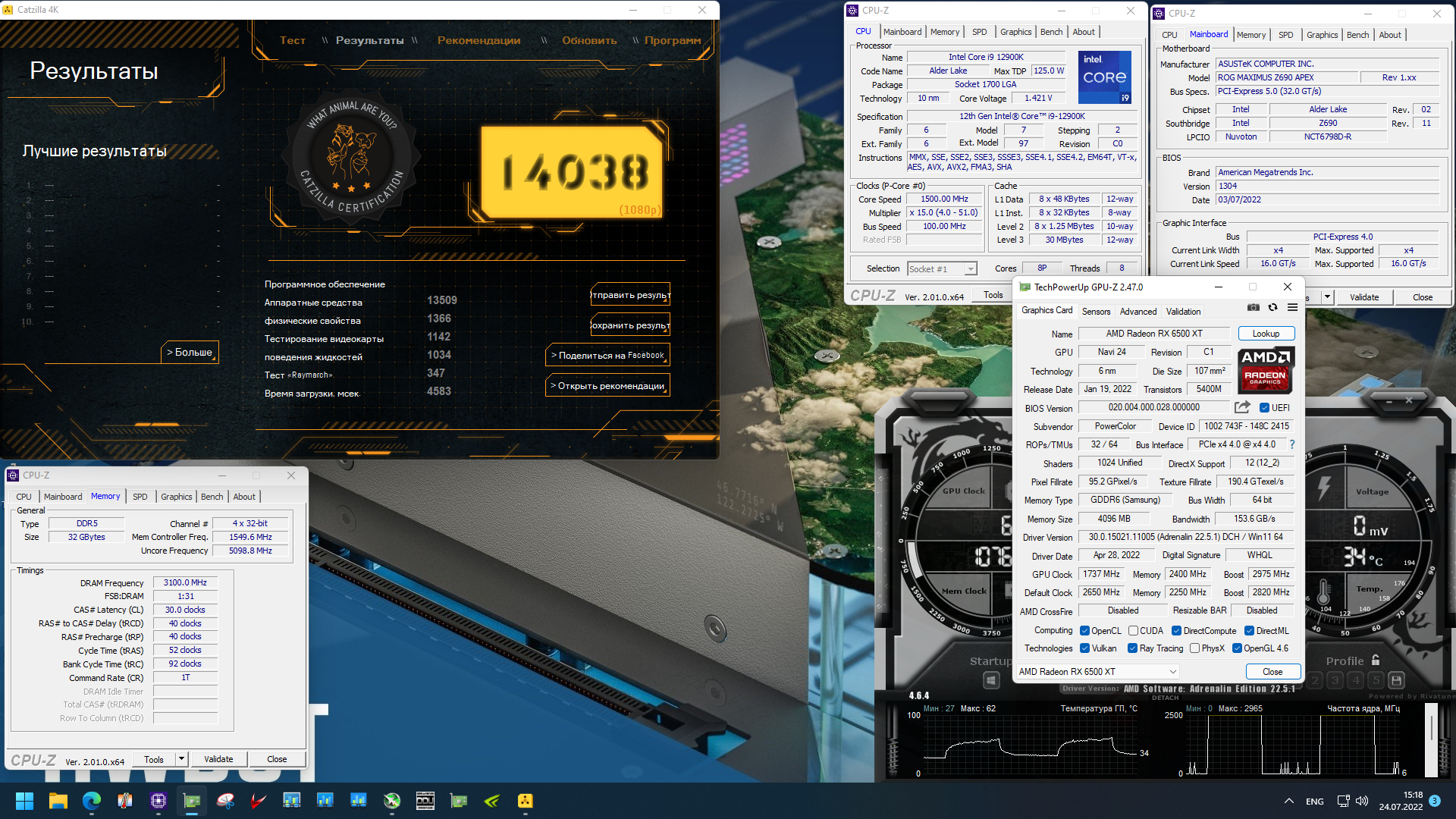This screenshot has height=819, width=1456.
Task: Open Microsoft Edge from the taskbar
Action: 91,801
